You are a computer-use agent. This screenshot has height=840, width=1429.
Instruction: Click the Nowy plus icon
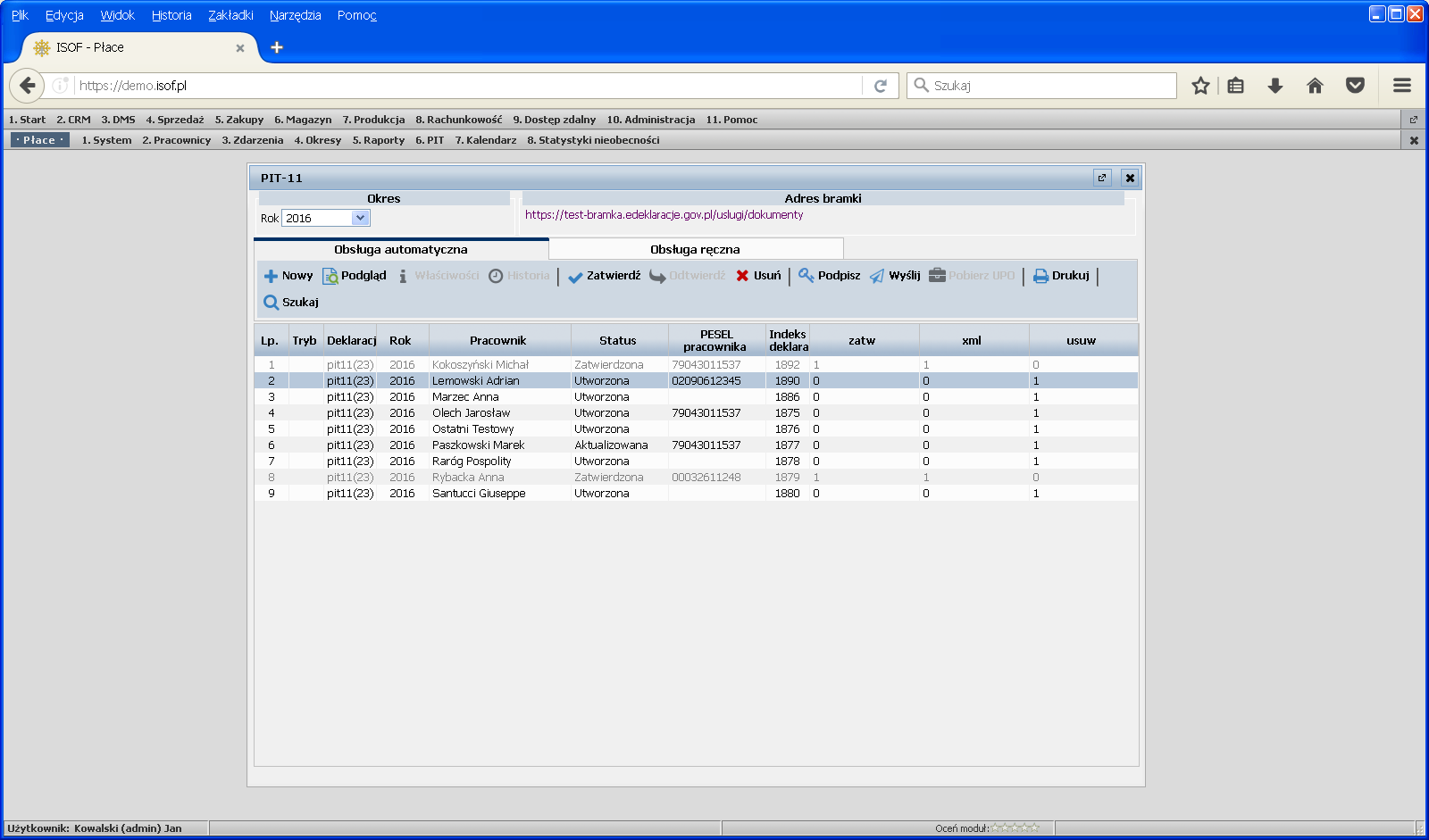click(x=271, y=276)
